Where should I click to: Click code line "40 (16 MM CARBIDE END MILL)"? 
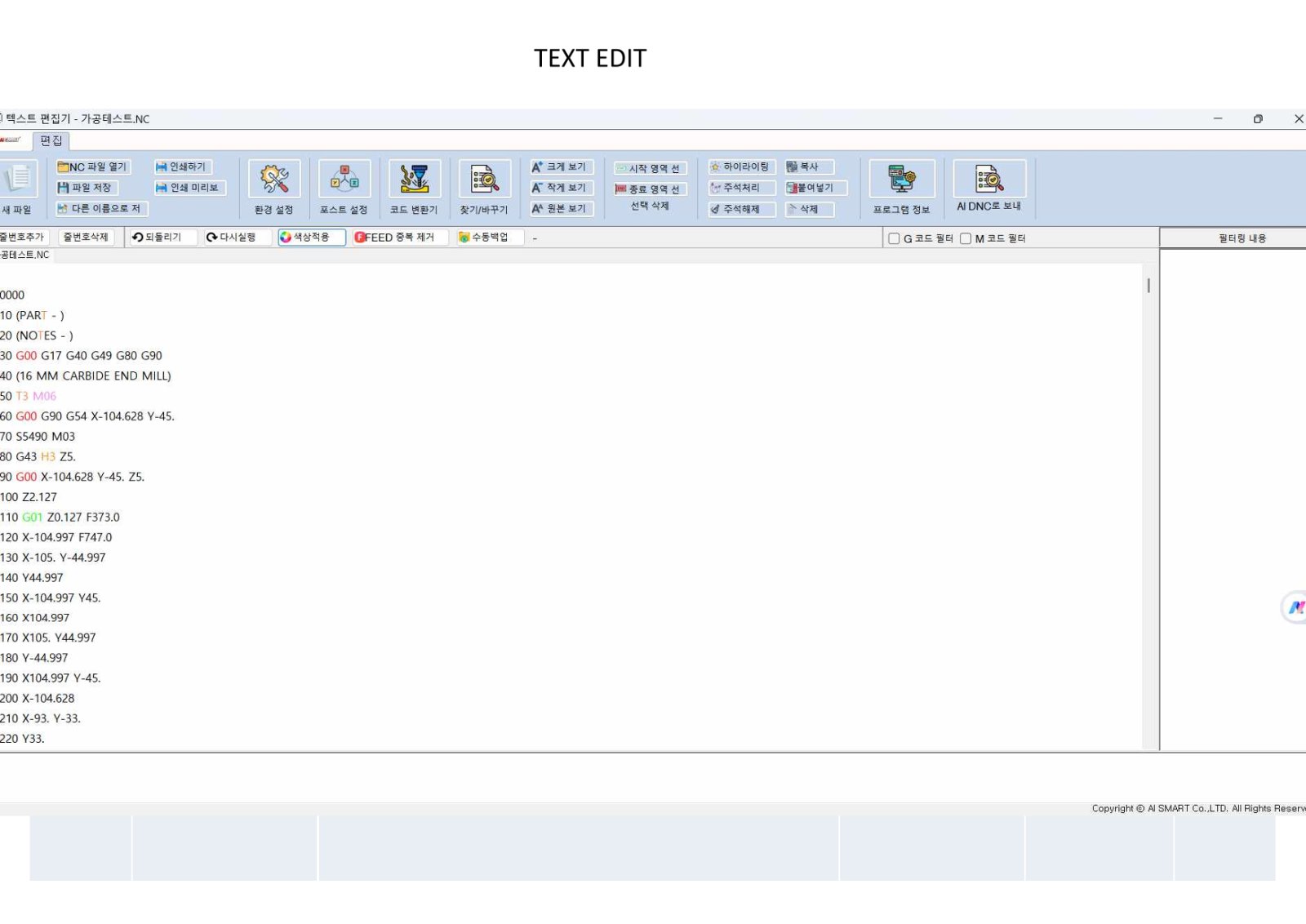[86, 376]
